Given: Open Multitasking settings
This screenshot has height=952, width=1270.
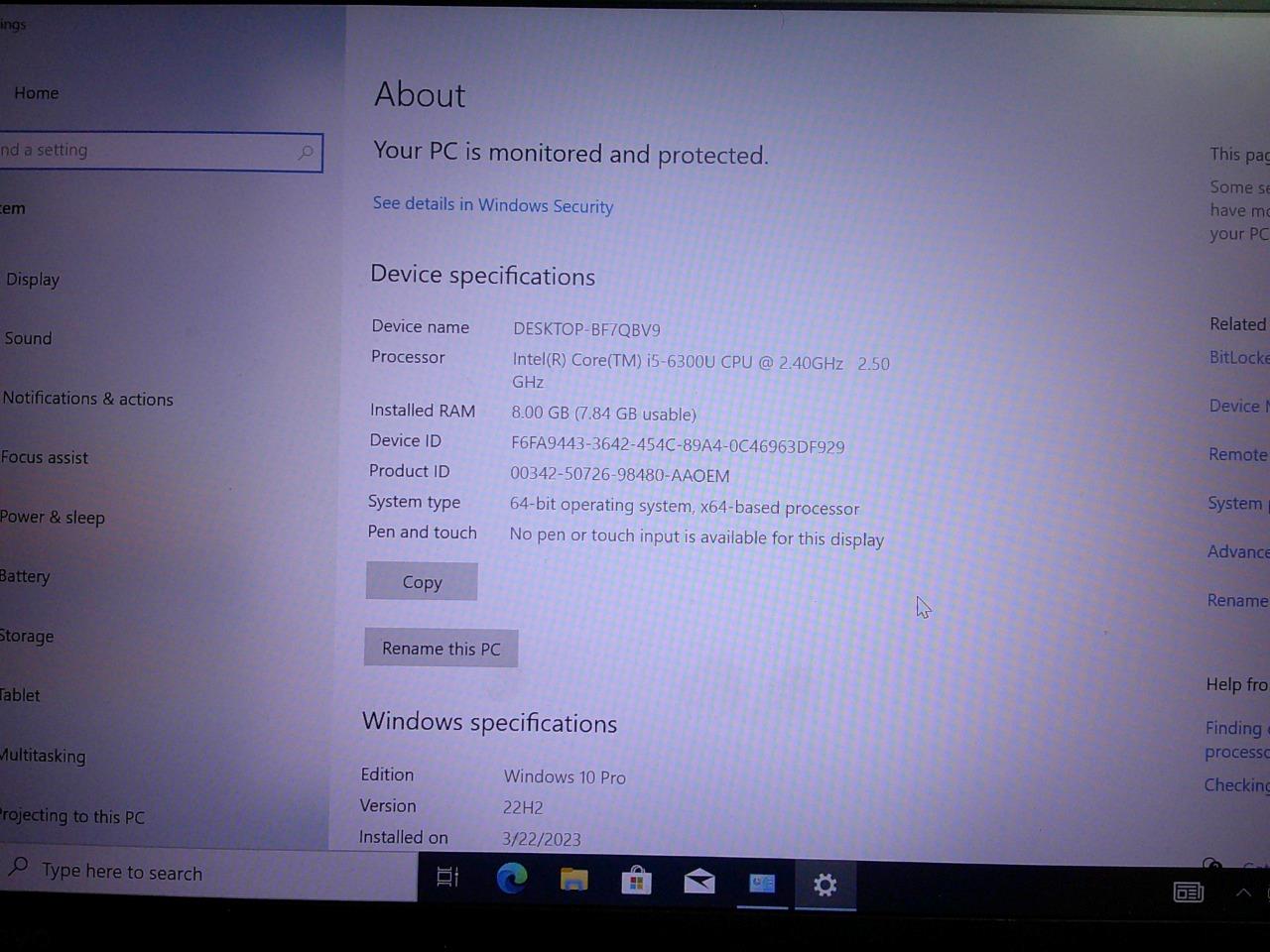Looking at the screenshot, I should (43, 756).
